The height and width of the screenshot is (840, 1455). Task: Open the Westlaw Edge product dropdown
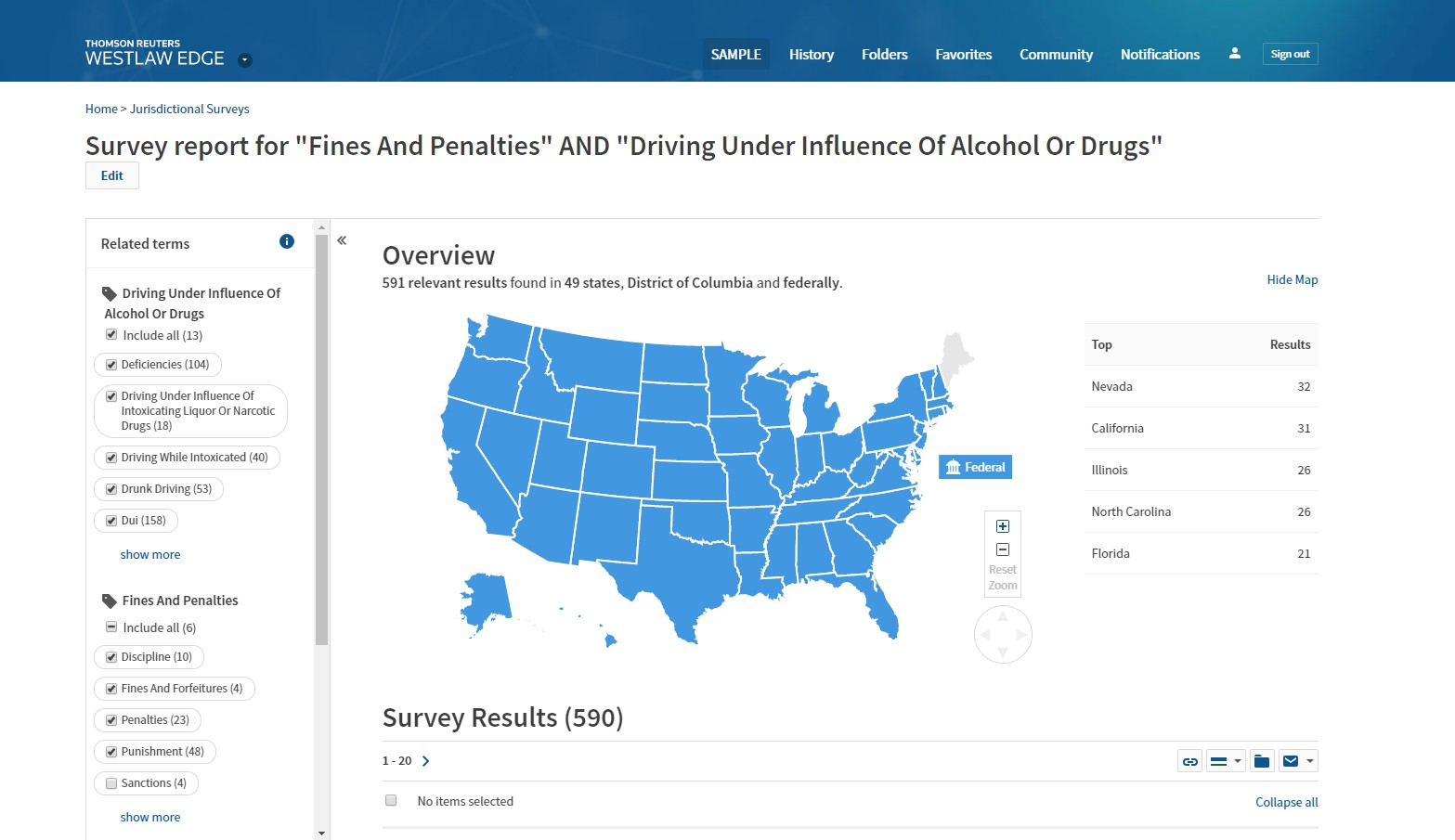click(245, 60)
